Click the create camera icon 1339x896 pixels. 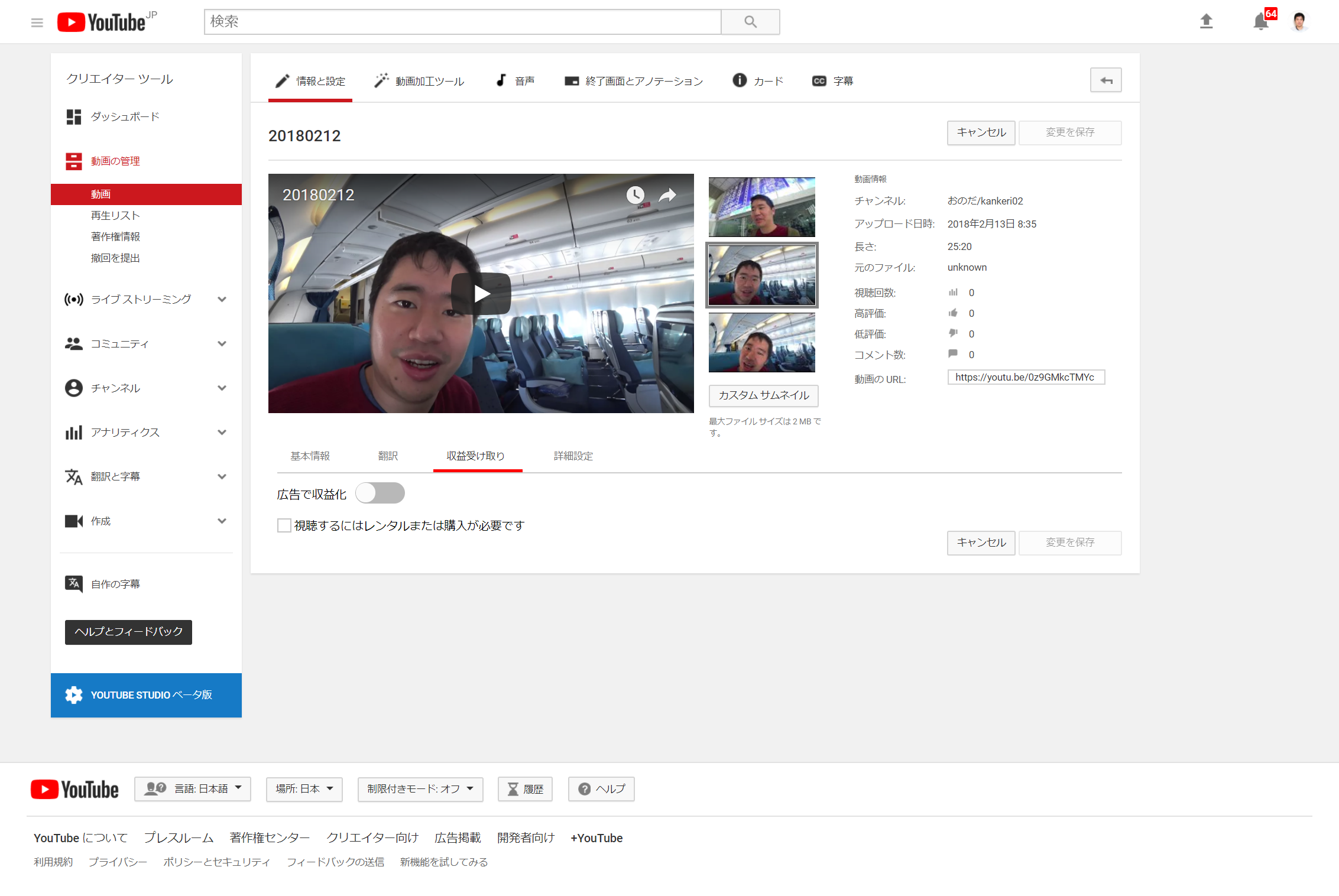click(x=74, y=521)
